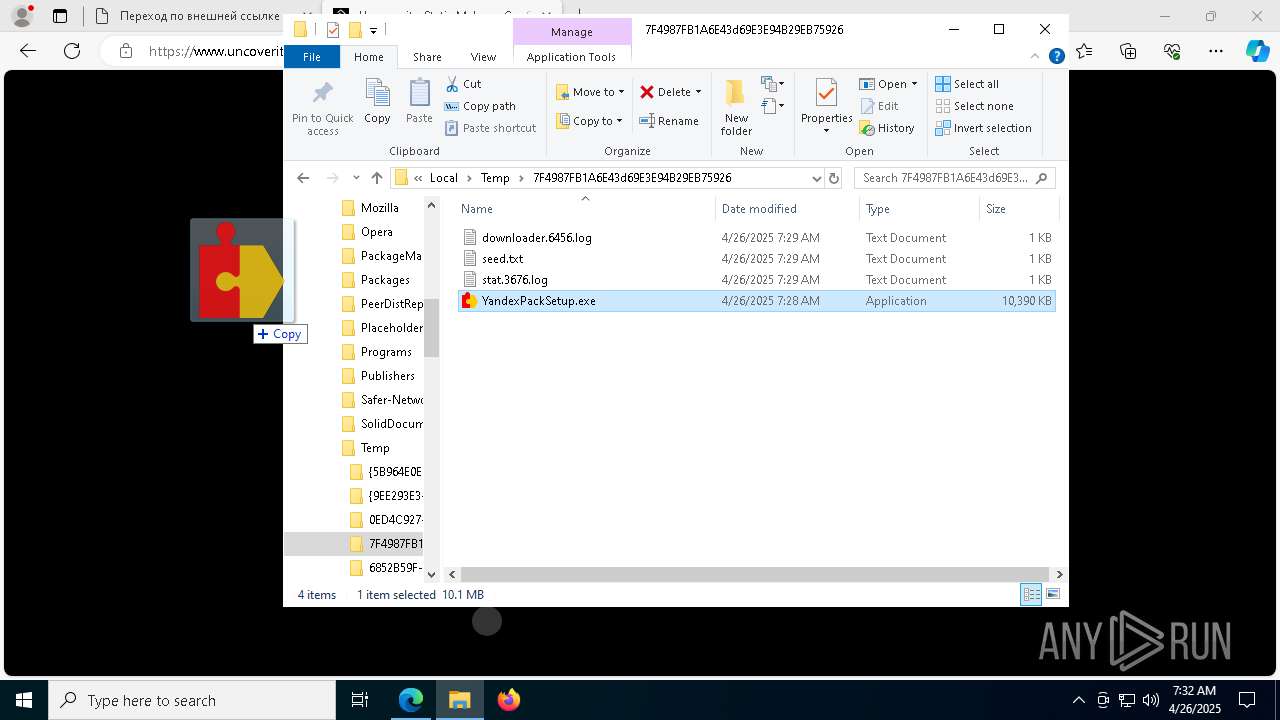This screenshot has width=1280, height=720.
Task: Open Windows Start menu
Action: pos(23,700)
